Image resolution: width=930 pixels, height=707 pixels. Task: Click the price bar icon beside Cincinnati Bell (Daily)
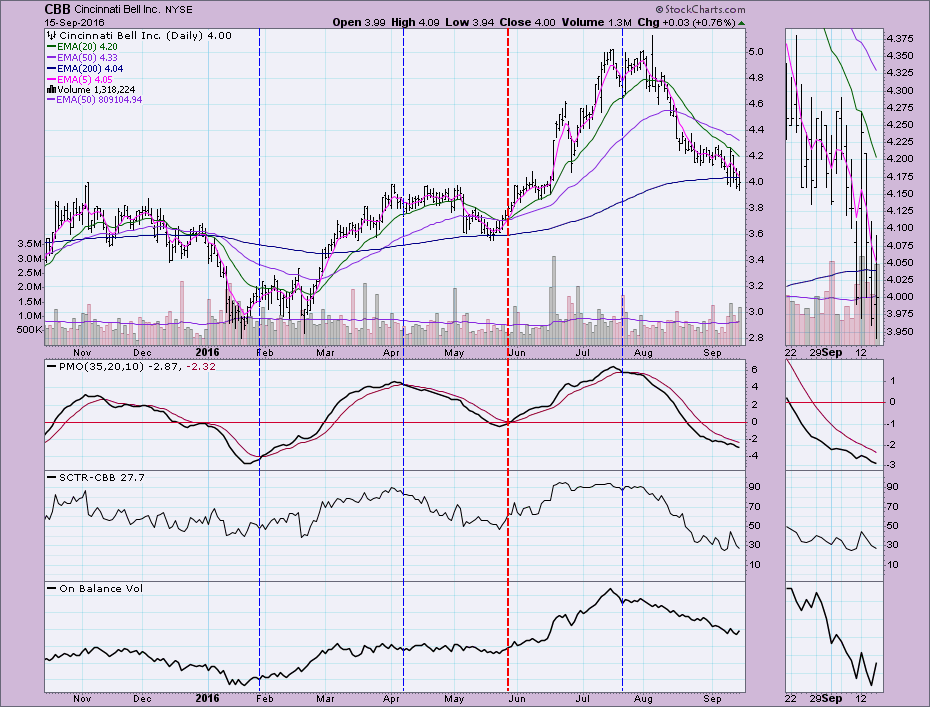pos(52,35)
